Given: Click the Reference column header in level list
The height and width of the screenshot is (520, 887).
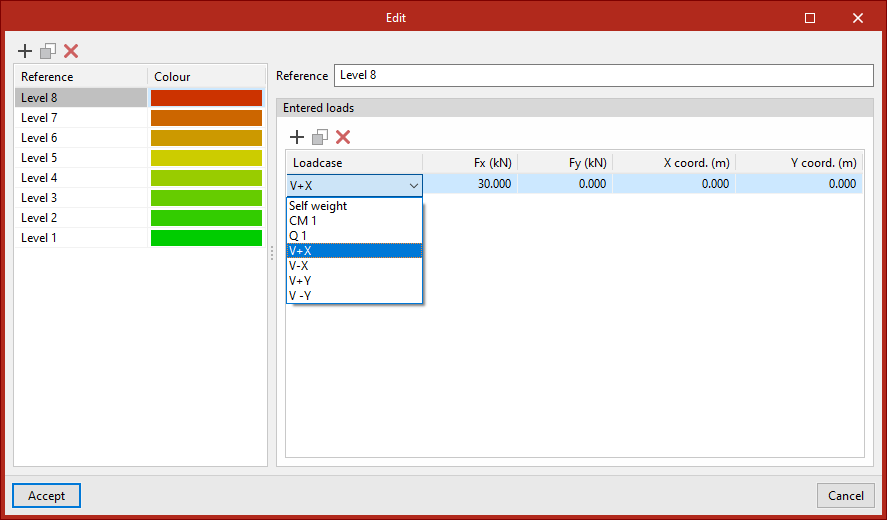Looking at the screenshot, I should [x=81, y=76].
